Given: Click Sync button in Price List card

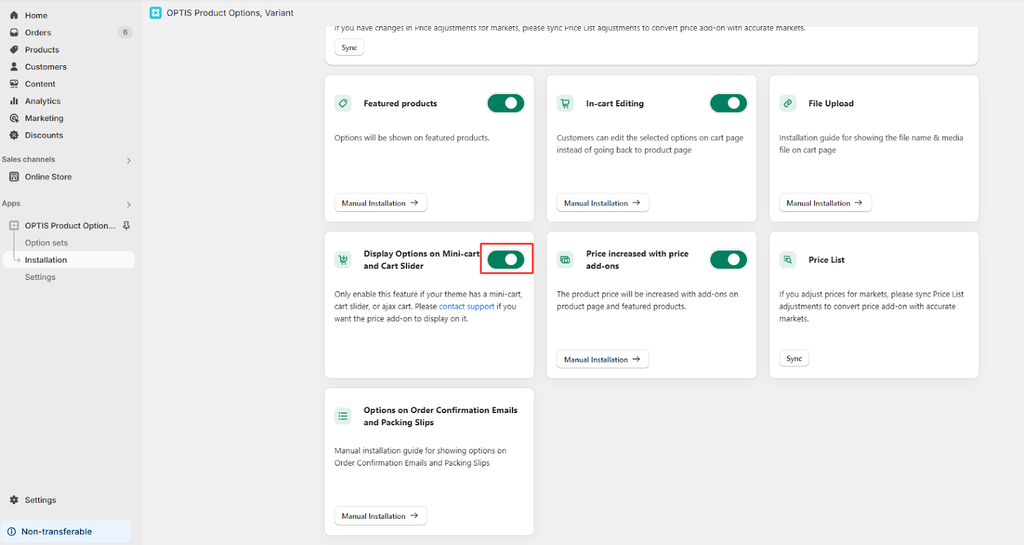Looking at the screenshot, I should 793,358.
